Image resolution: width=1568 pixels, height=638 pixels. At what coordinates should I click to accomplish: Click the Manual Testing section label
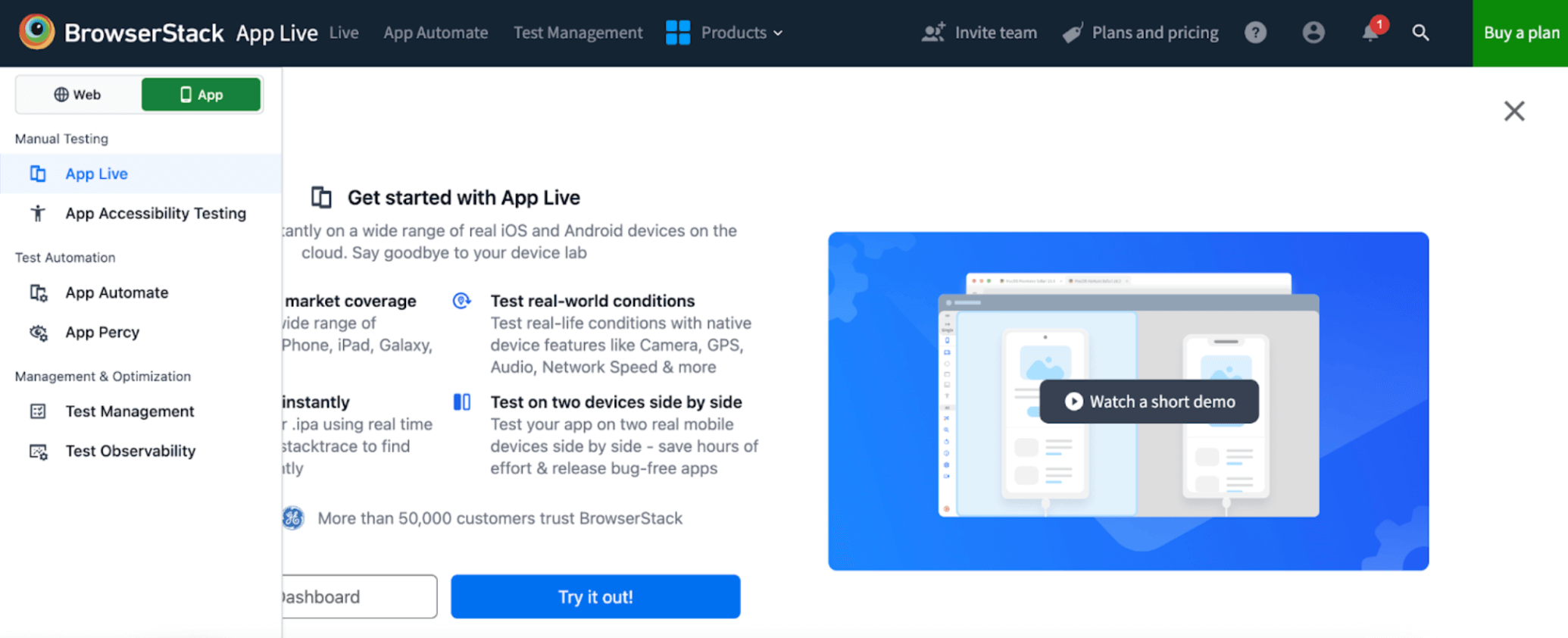pos(61,139)
